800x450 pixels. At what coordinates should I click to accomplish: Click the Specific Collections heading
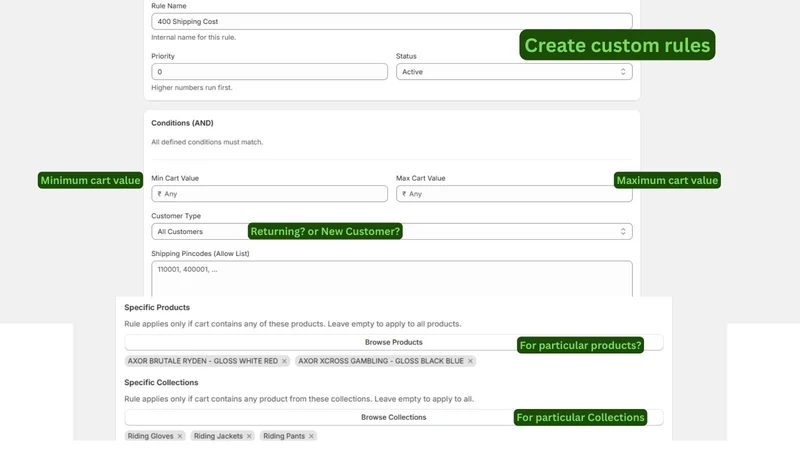point(161,382)
